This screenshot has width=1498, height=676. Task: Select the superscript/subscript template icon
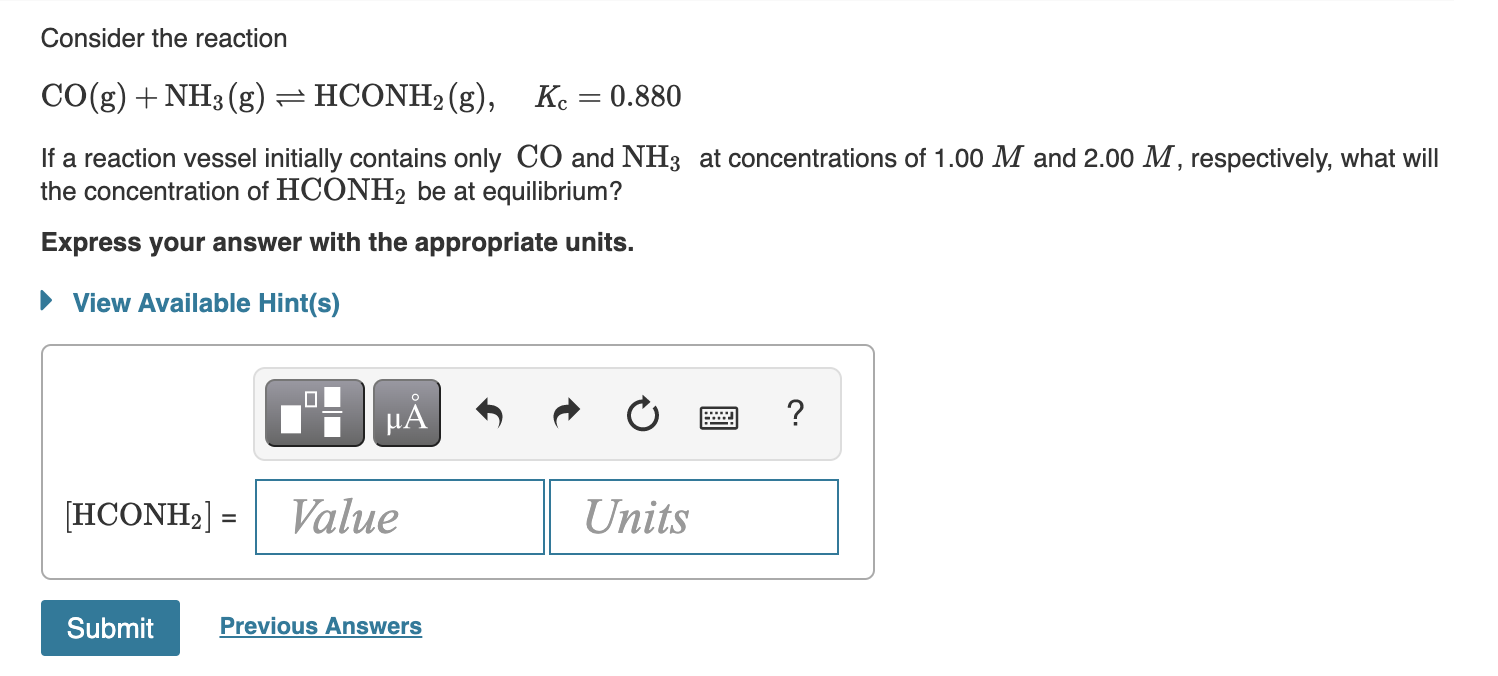(x=314, y=412)
